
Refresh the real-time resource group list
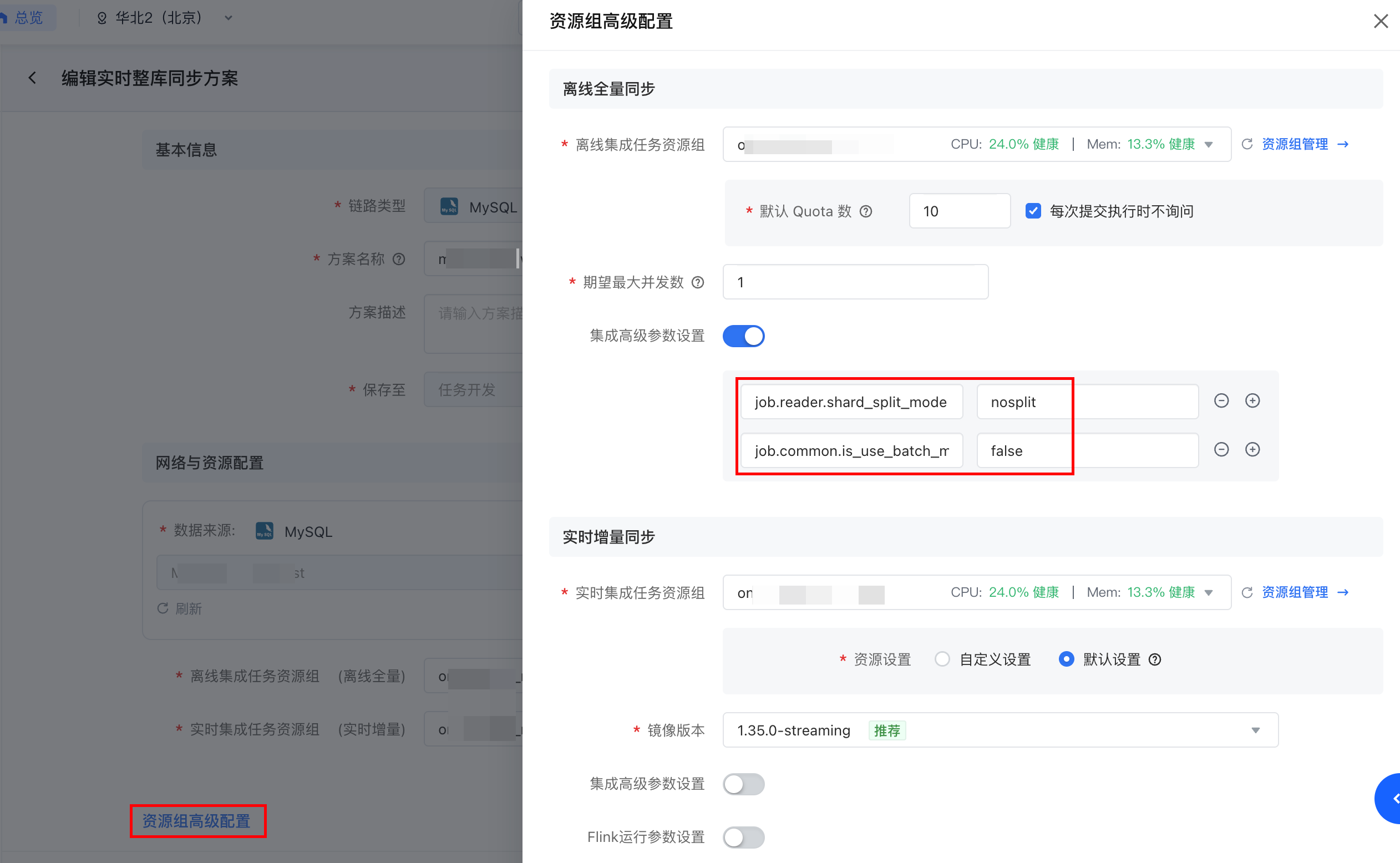1247,592
